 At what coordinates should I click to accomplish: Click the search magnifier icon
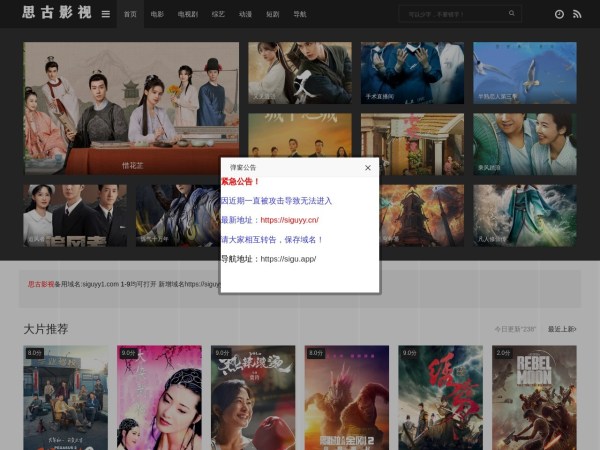pos(512,13)
